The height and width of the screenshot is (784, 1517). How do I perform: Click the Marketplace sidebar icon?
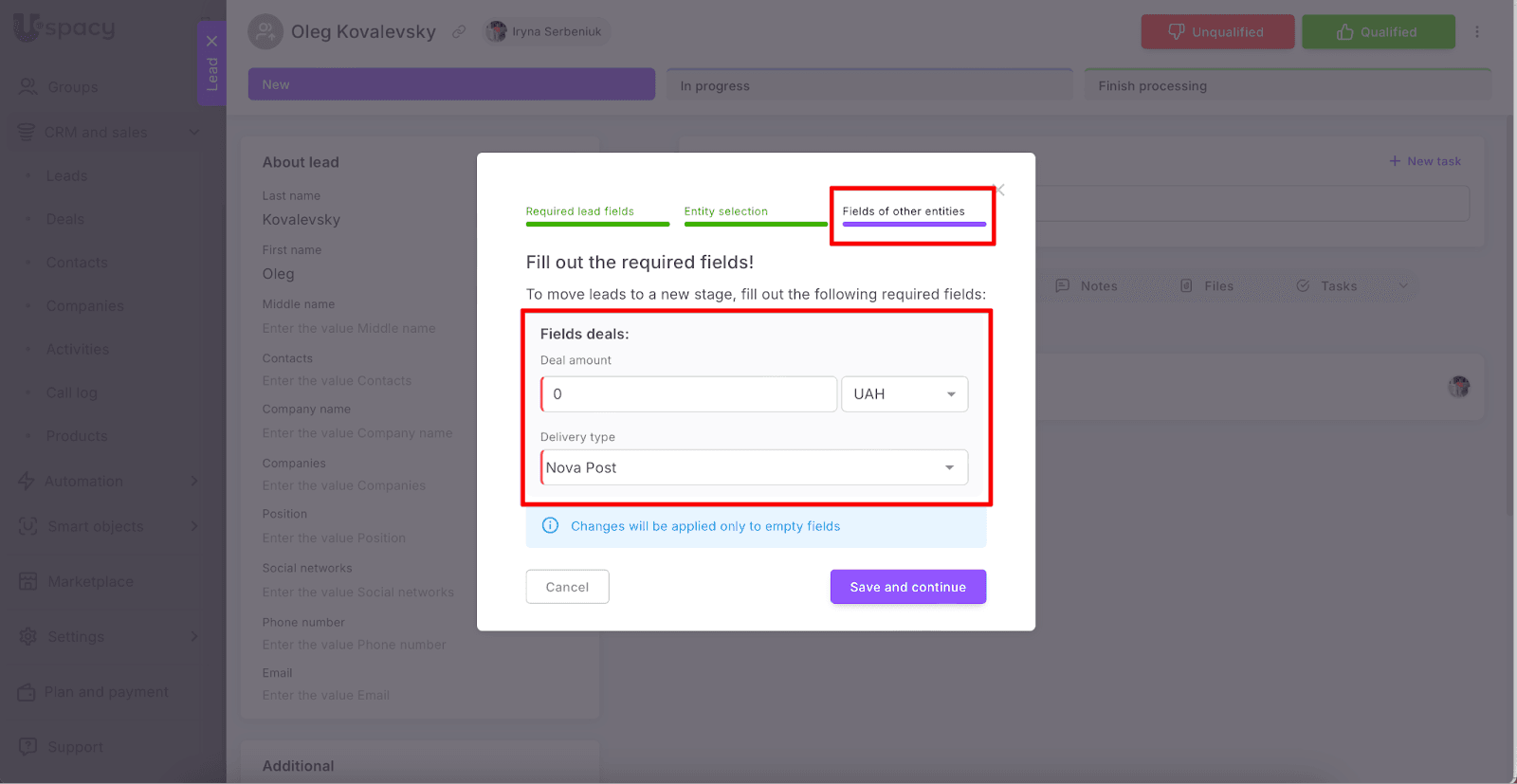[x=28, y=581]
